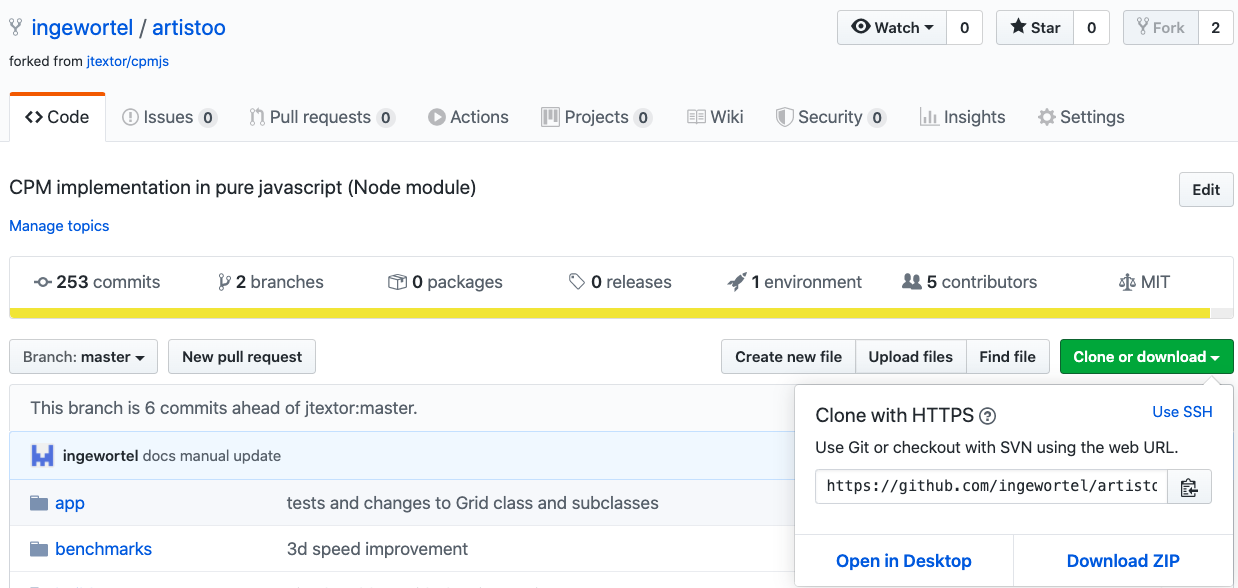View the 1 environment link
The width and height of the screenshot is (1238, 588).
[x=795, y=282]
